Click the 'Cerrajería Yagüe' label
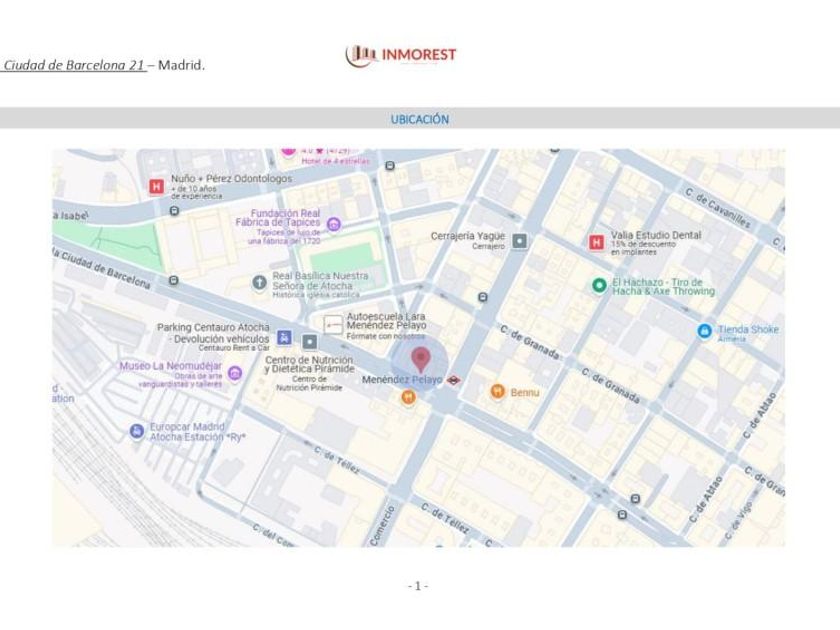This screenshot has width=840, height=630. tap(468, 236)
